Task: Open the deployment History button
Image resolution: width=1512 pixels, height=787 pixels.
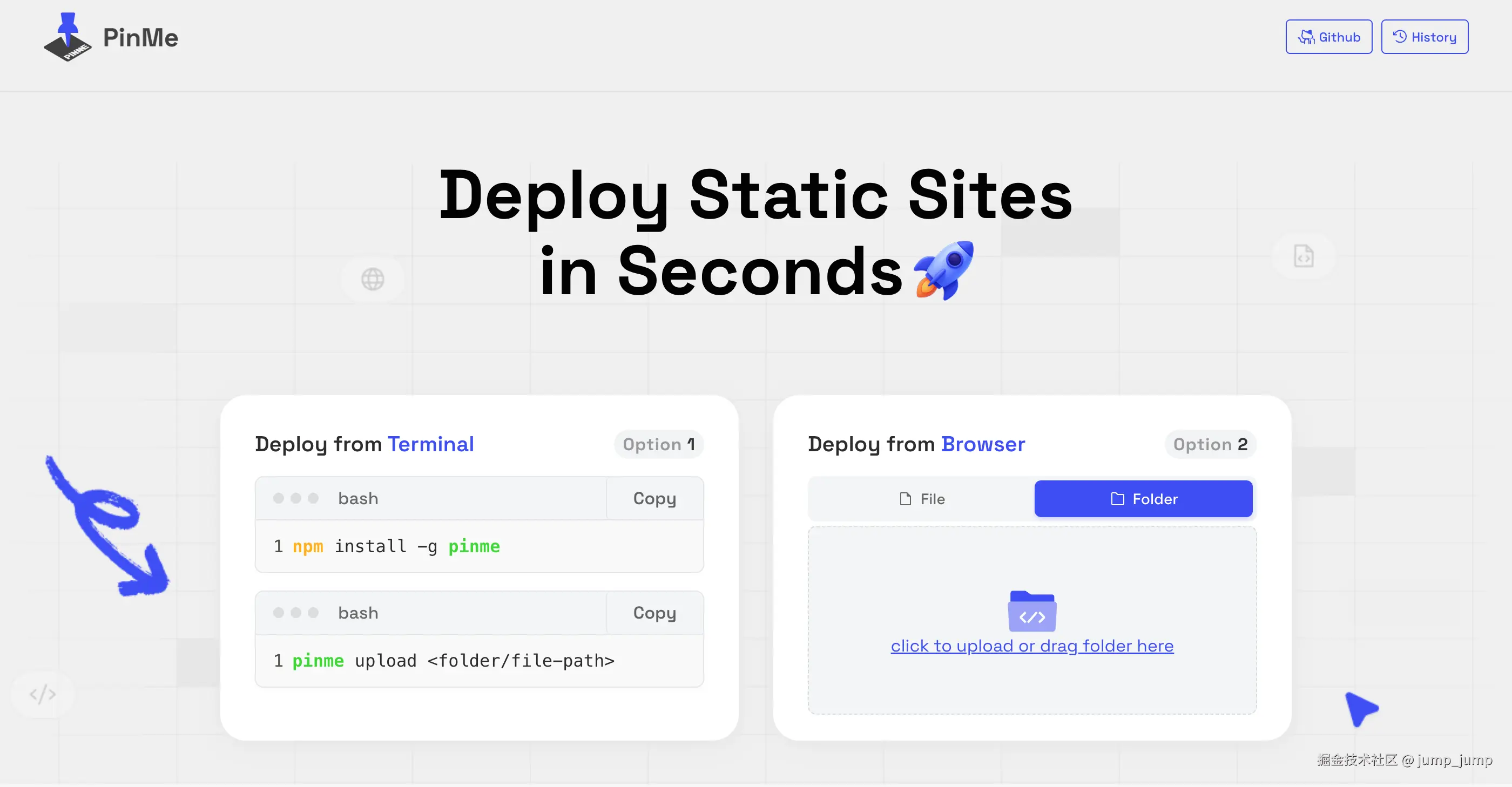Action: point(1424,37)
